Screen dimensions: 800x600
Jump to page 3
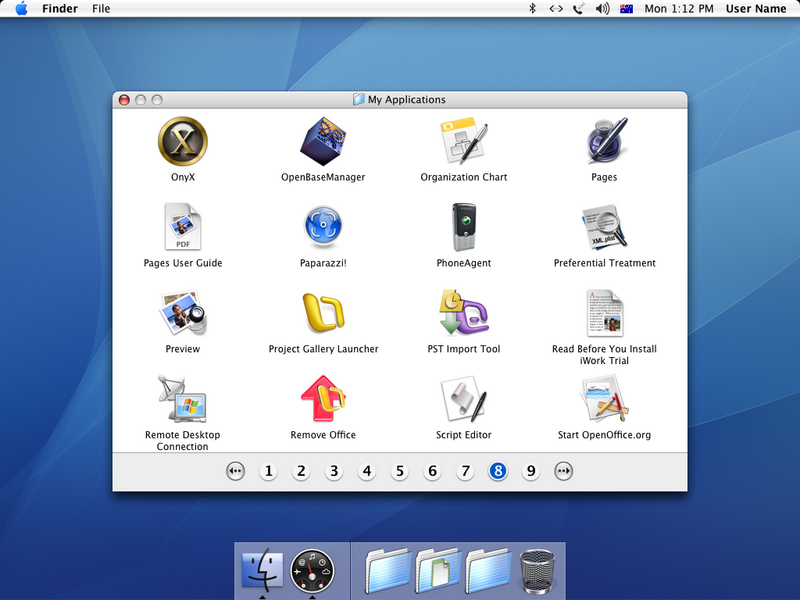pyautogui.click(x=334, y=471)
